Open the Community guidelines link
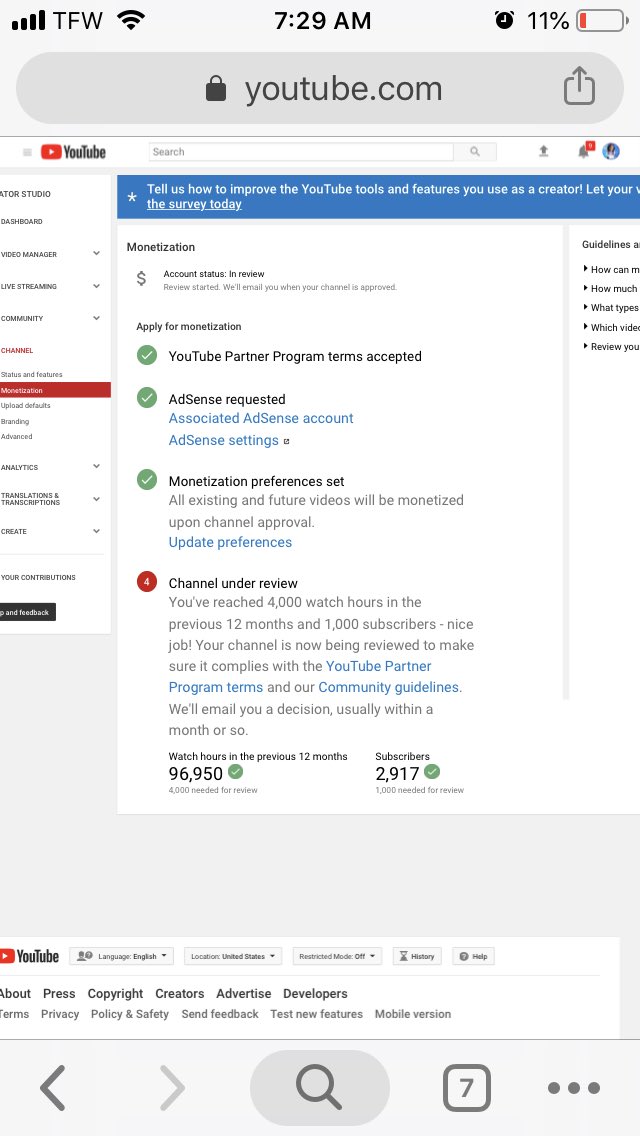This screenshot has height=1136, width=640. click(x=390, y=688)
